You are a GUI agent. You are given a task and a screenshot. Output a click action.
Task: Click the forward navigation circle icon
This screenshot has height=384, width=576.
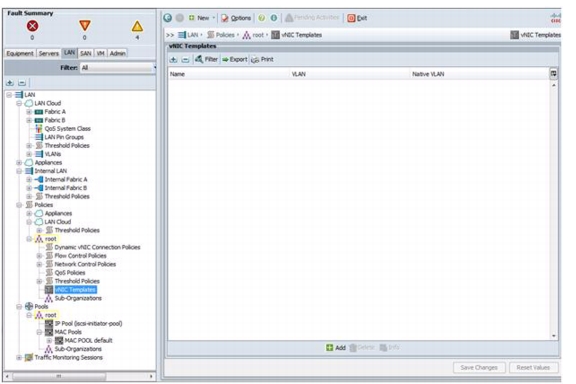(180, 18)
